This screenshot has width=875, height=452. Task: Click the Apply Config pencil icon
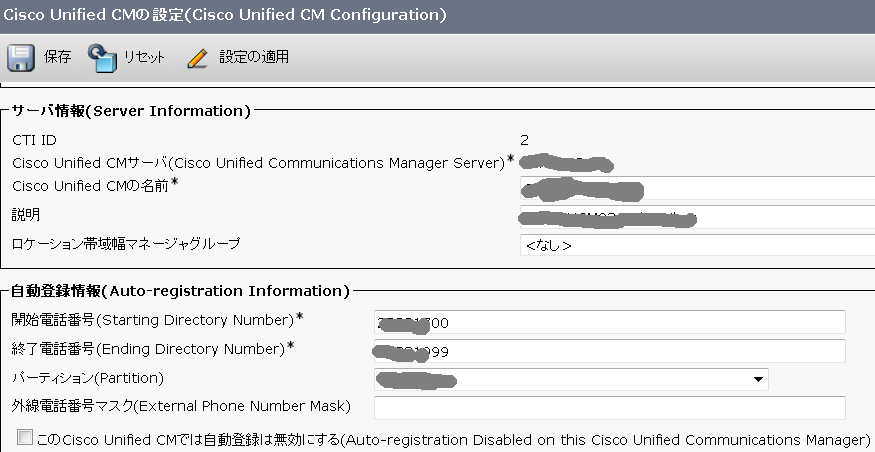pos(198,58)
